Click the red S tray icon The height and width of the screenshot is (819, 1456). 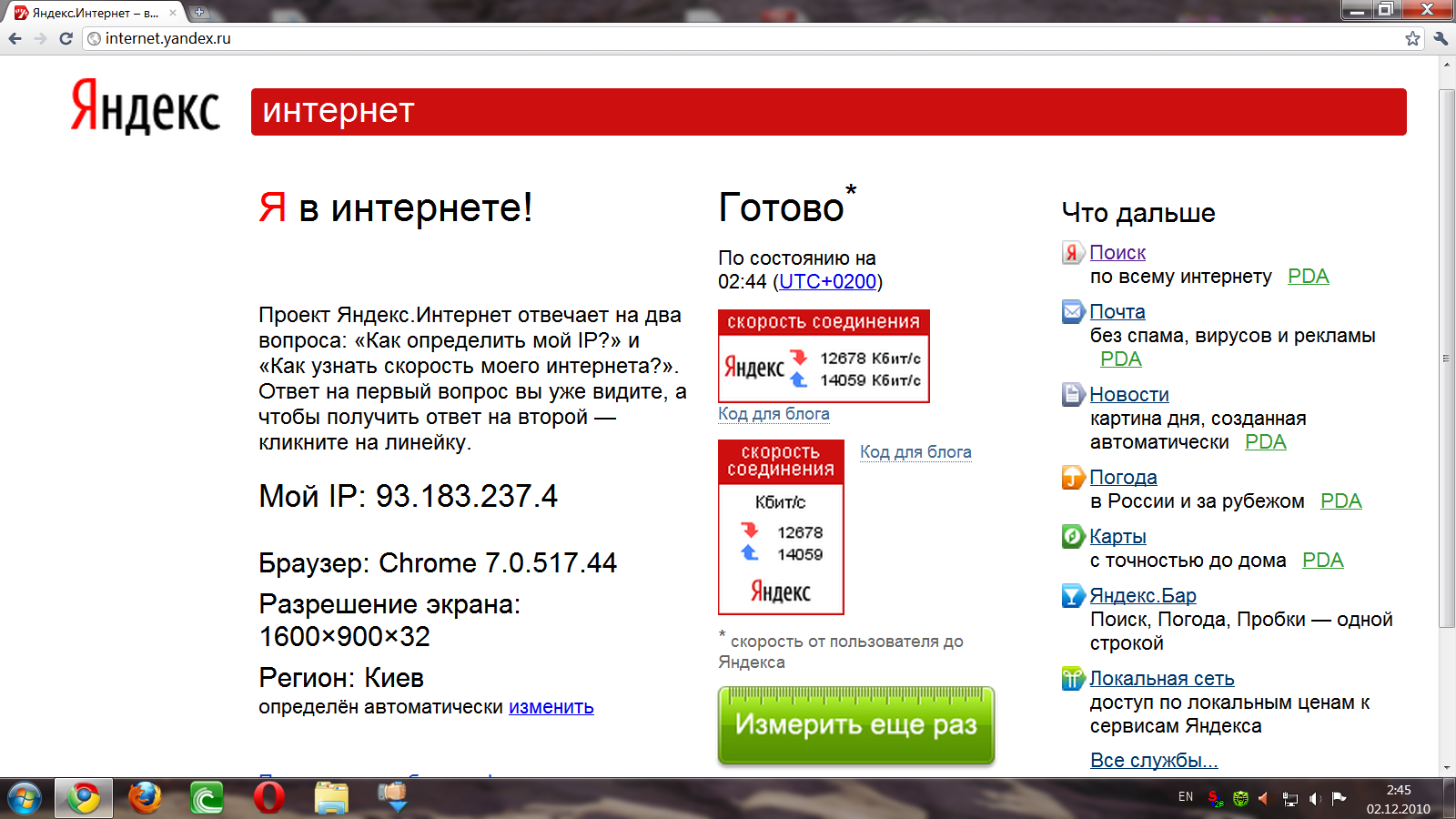click(1216, 799)
